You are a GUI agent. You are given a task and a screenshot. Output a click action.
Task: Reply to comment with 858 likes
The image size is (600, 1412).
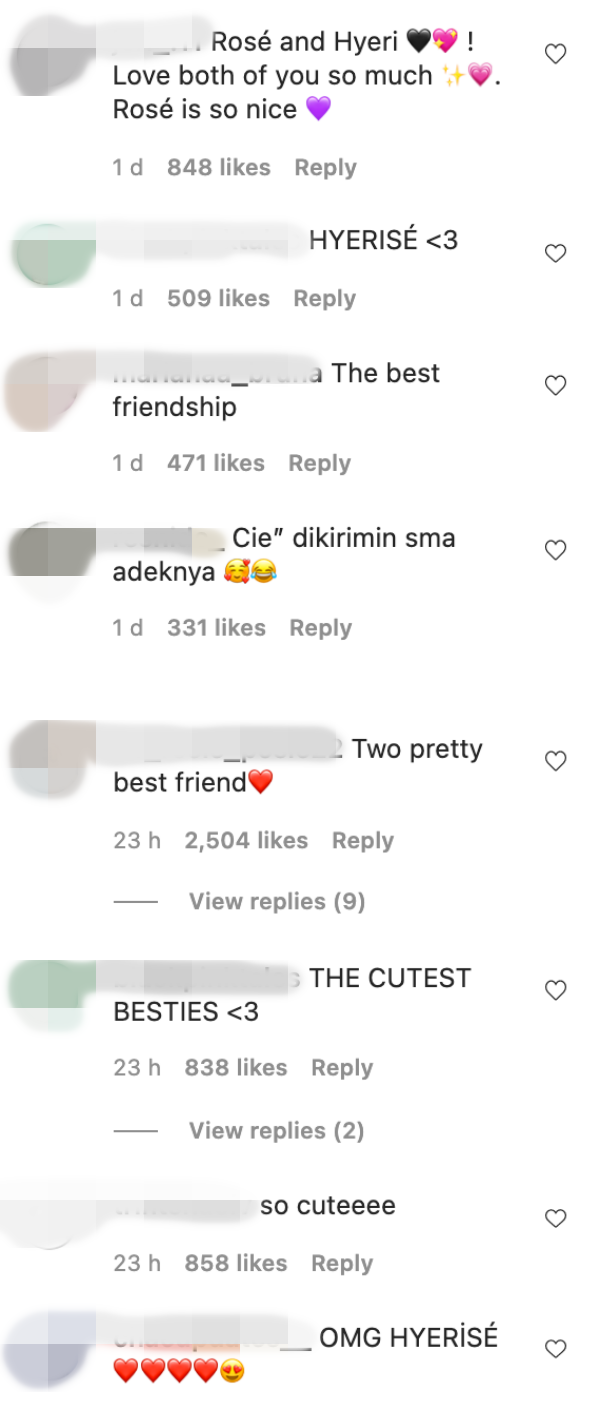pos(342,1264)
